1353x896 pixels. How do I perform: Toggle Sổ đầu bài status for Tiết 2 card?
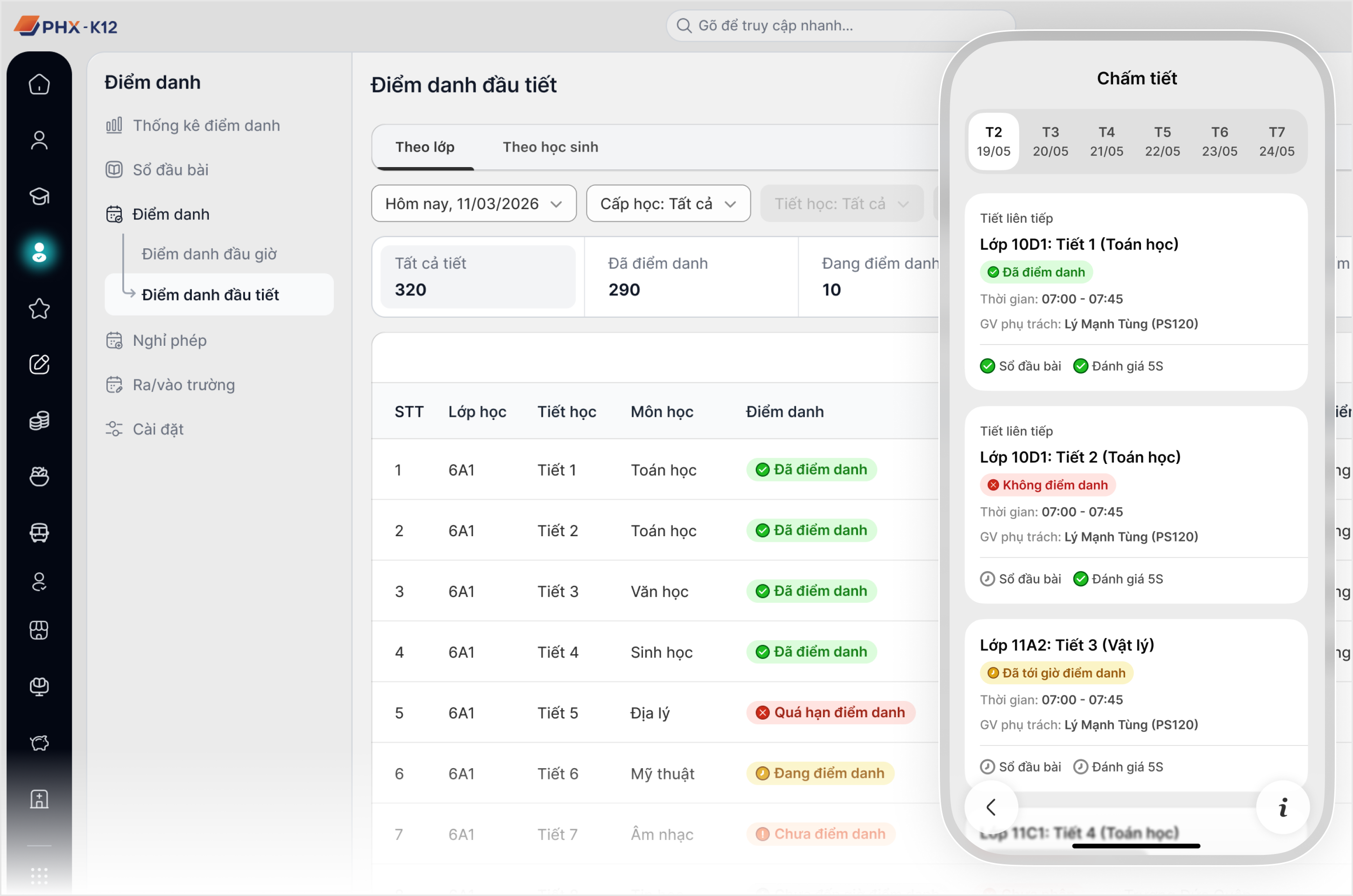[1020, 579]
